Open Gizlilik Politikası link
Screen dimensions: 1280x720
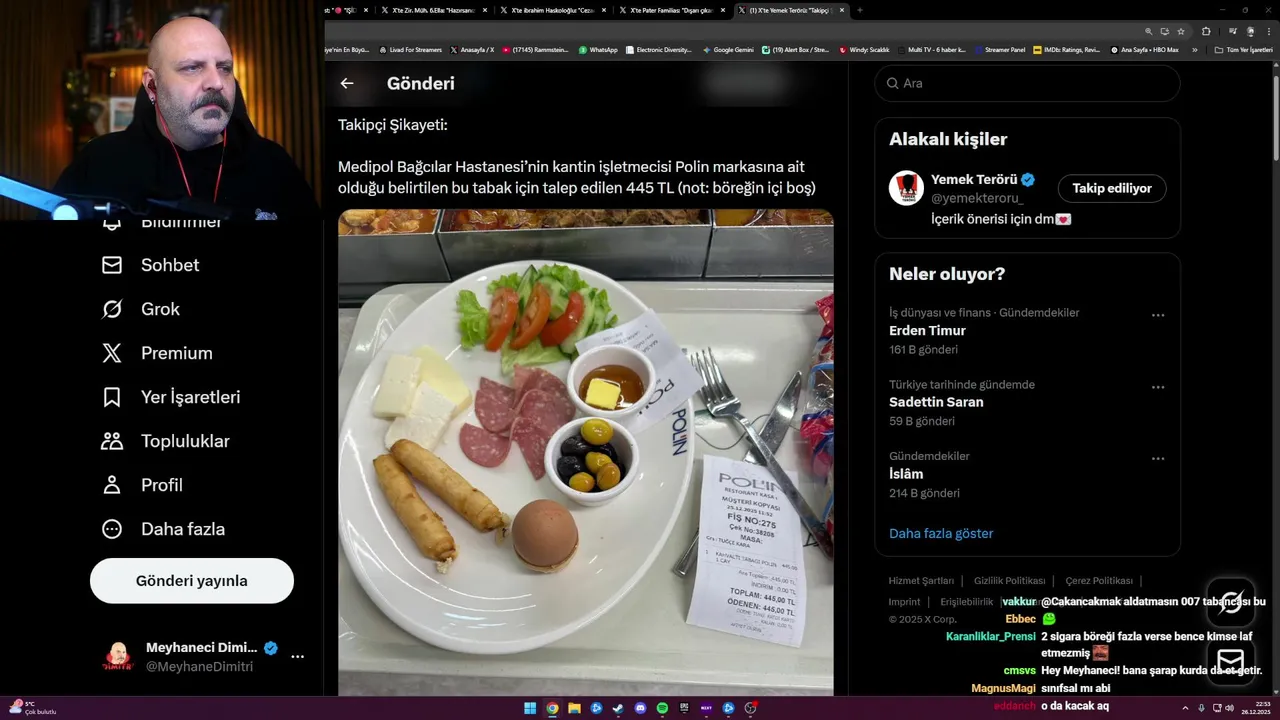point(1009,581)
